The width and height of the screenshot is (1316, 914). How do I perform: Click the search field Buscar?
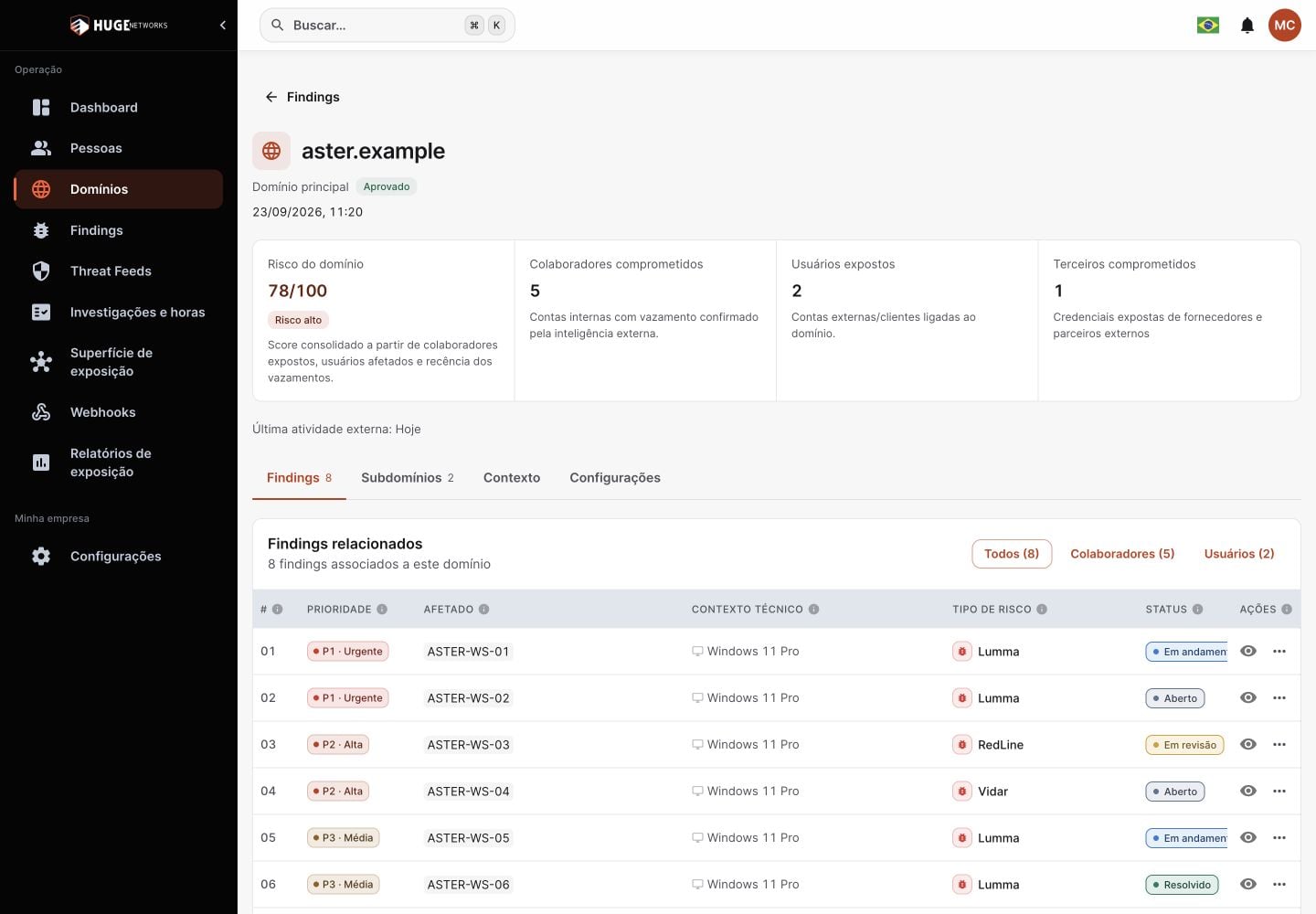click(x=387, y=26)
